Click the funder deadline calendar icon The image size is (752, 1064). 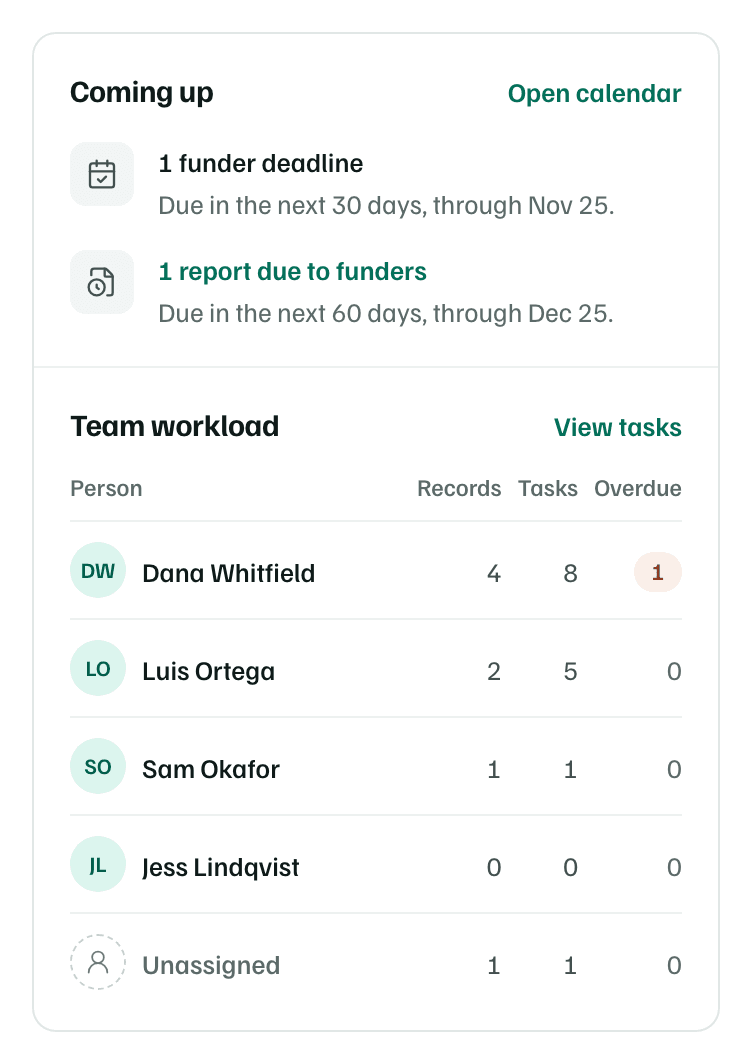102,174
